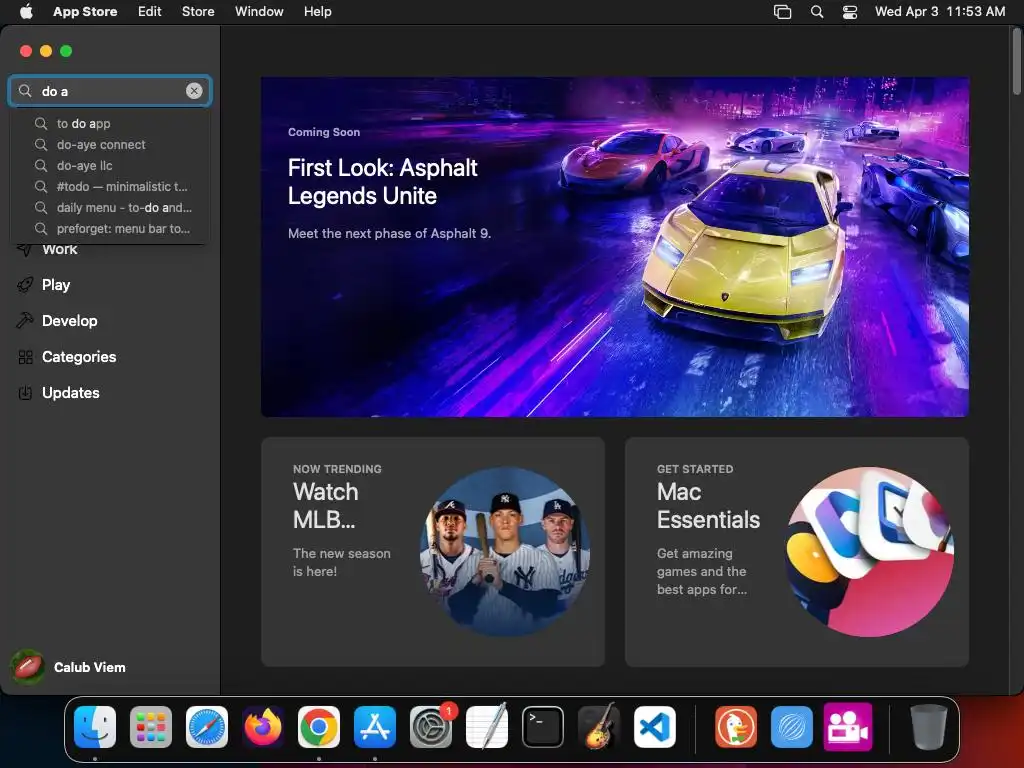Open the Watch MLB trending card
The height and width of the screenshot is (768, 1024).
point(433,552)
